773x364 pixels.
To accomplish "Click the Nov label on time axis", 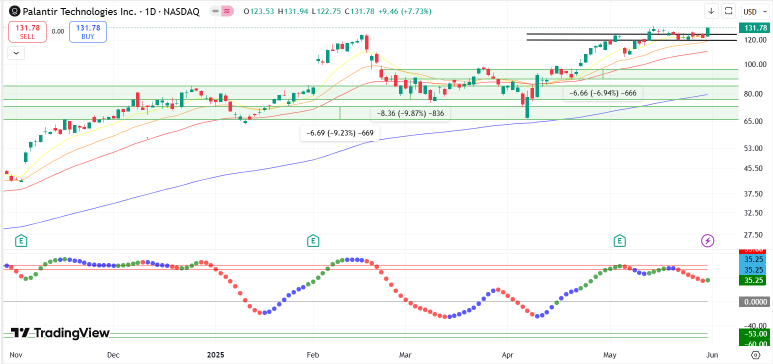I will pos(15,355).
